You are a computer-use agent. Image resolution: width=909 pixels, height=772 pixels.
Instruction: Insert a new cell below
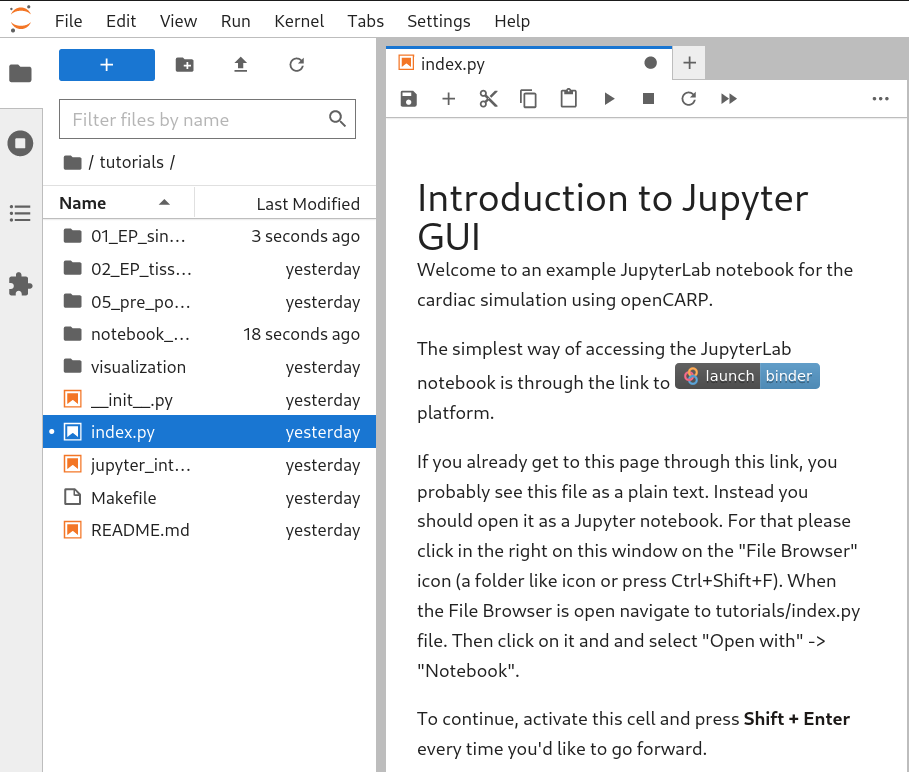(x=448, y=99)
